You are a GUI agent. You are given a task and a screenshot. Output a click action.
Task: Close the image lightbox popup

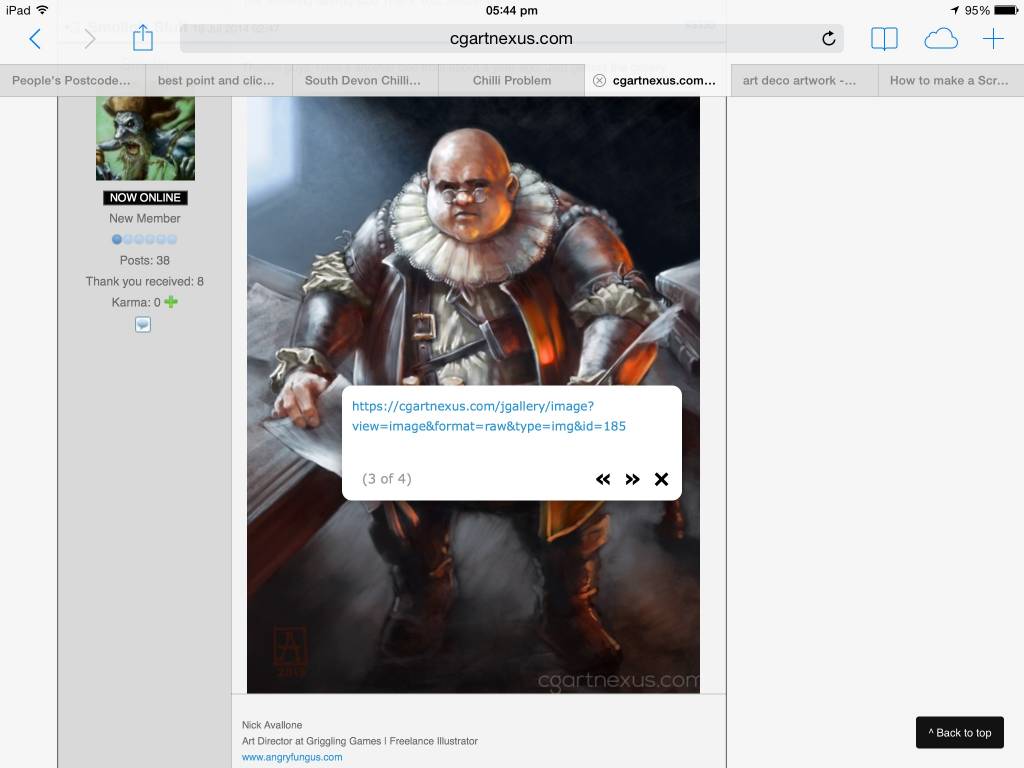click(661, 479)
